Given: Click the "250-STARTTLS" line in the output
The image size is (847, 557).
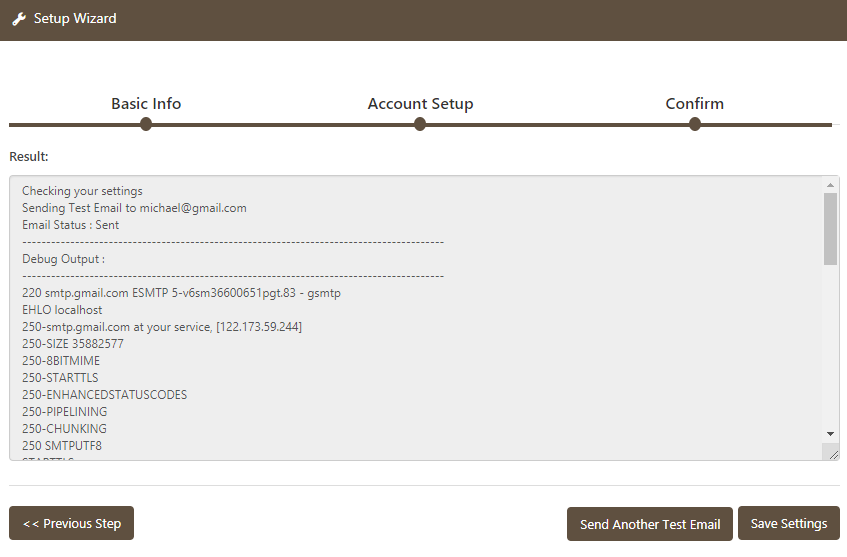Looking at the screenshot, I should coord(60,378).
